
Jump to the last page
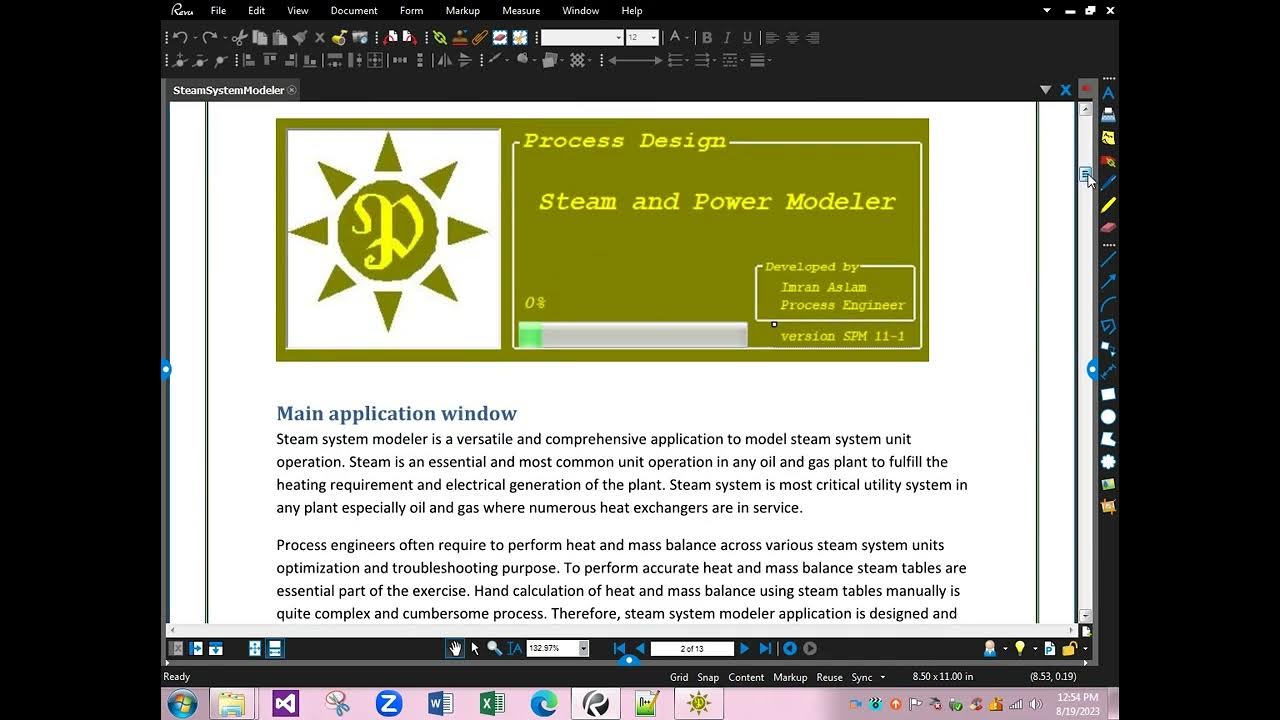(765, 648)
